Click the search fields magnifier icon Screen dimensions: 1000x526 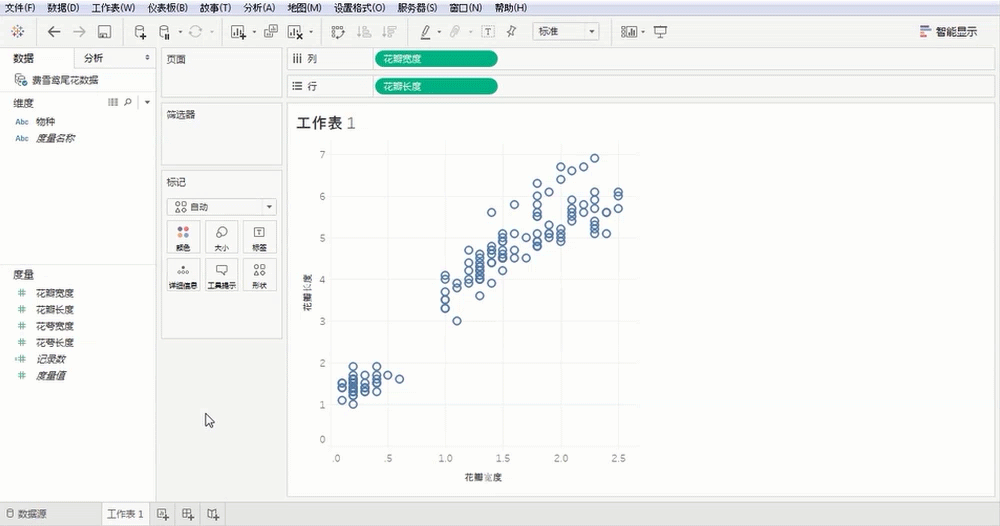(x=128, y=102)
